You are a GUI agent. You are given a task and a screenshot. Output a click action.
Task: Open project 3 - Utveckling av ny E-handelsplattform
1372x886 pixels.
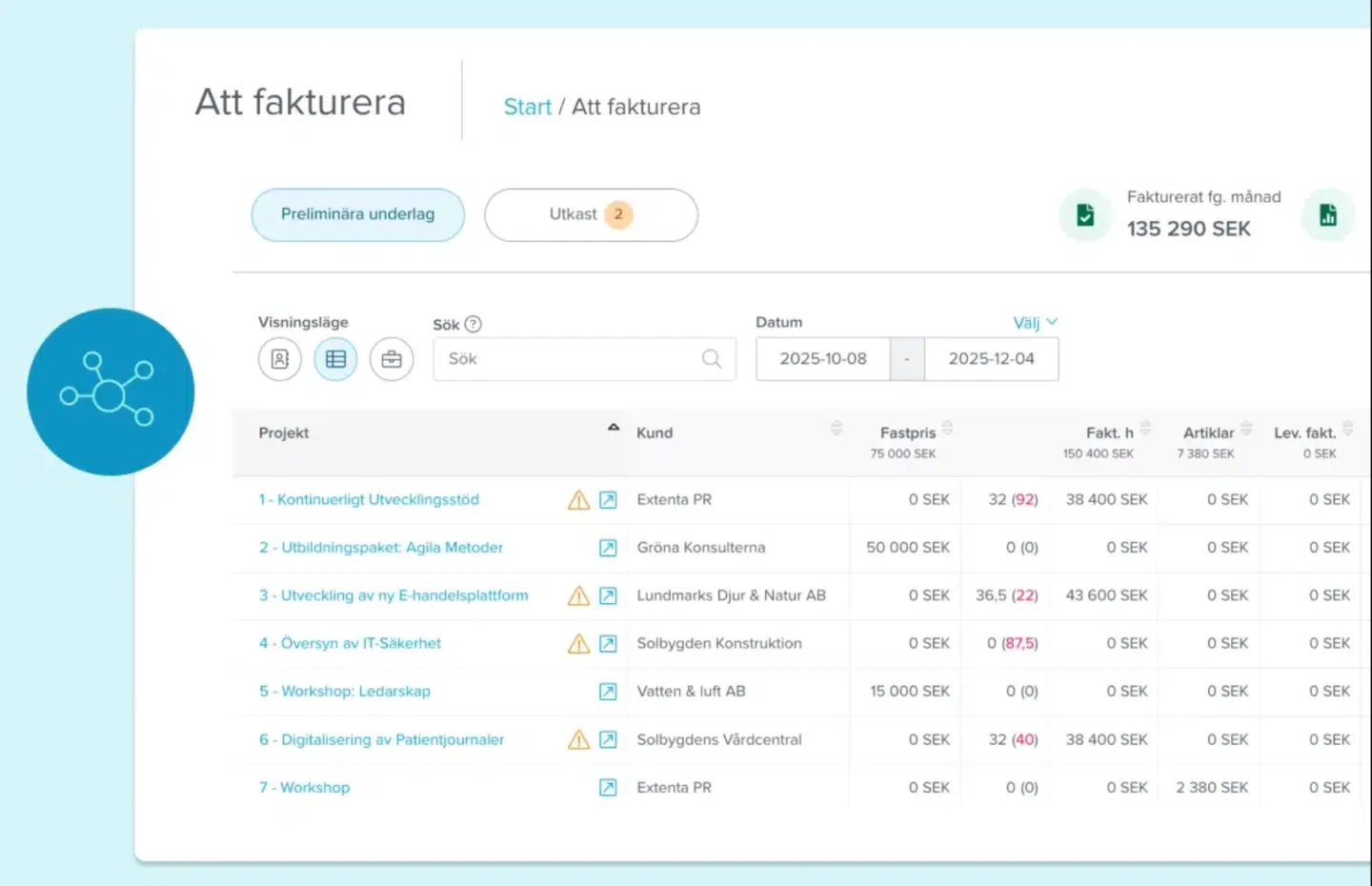[393, 595]
